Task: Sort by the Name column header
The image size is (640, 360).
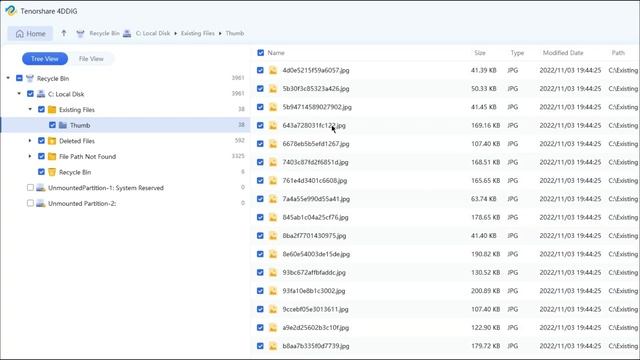Action: click(276, 53)
